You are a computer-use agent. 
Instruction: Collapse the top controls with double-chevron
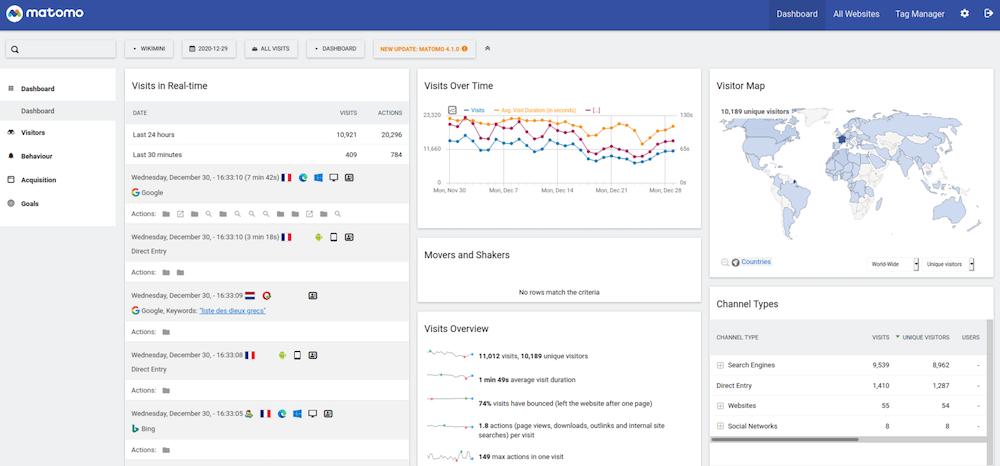tap(488, 48)
